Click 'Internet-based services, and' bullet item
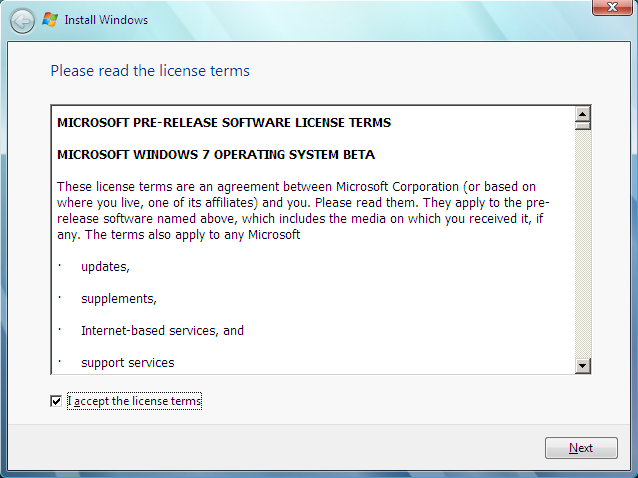This screenshot has height=478, width=638. (162, 330)
